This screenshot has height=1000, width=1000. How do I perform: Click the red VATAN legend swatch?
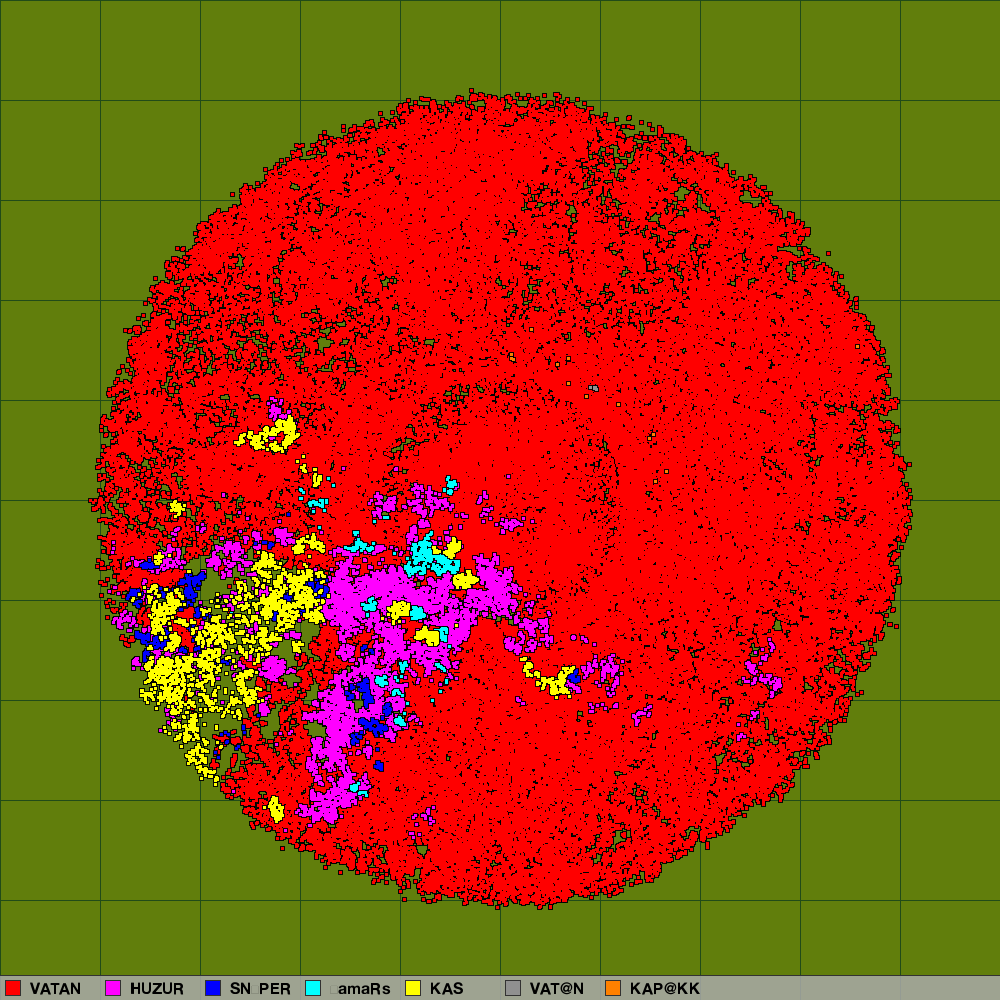13,988
